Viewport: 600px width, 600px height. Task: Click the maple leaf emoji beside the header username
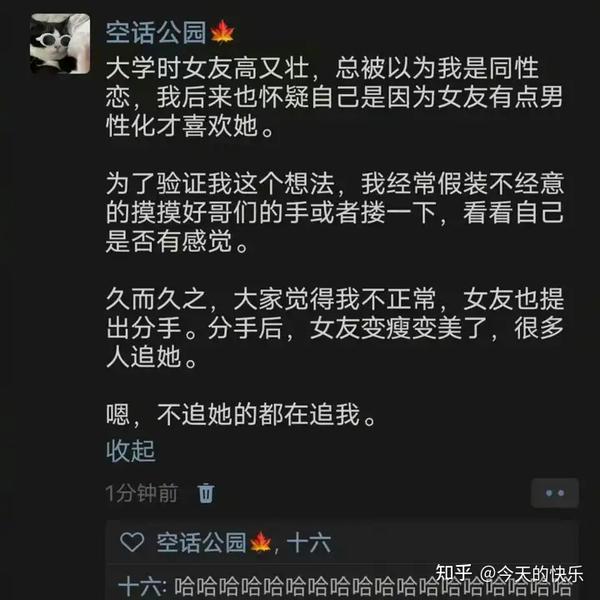pyautogui.click(x=222, y=32)
